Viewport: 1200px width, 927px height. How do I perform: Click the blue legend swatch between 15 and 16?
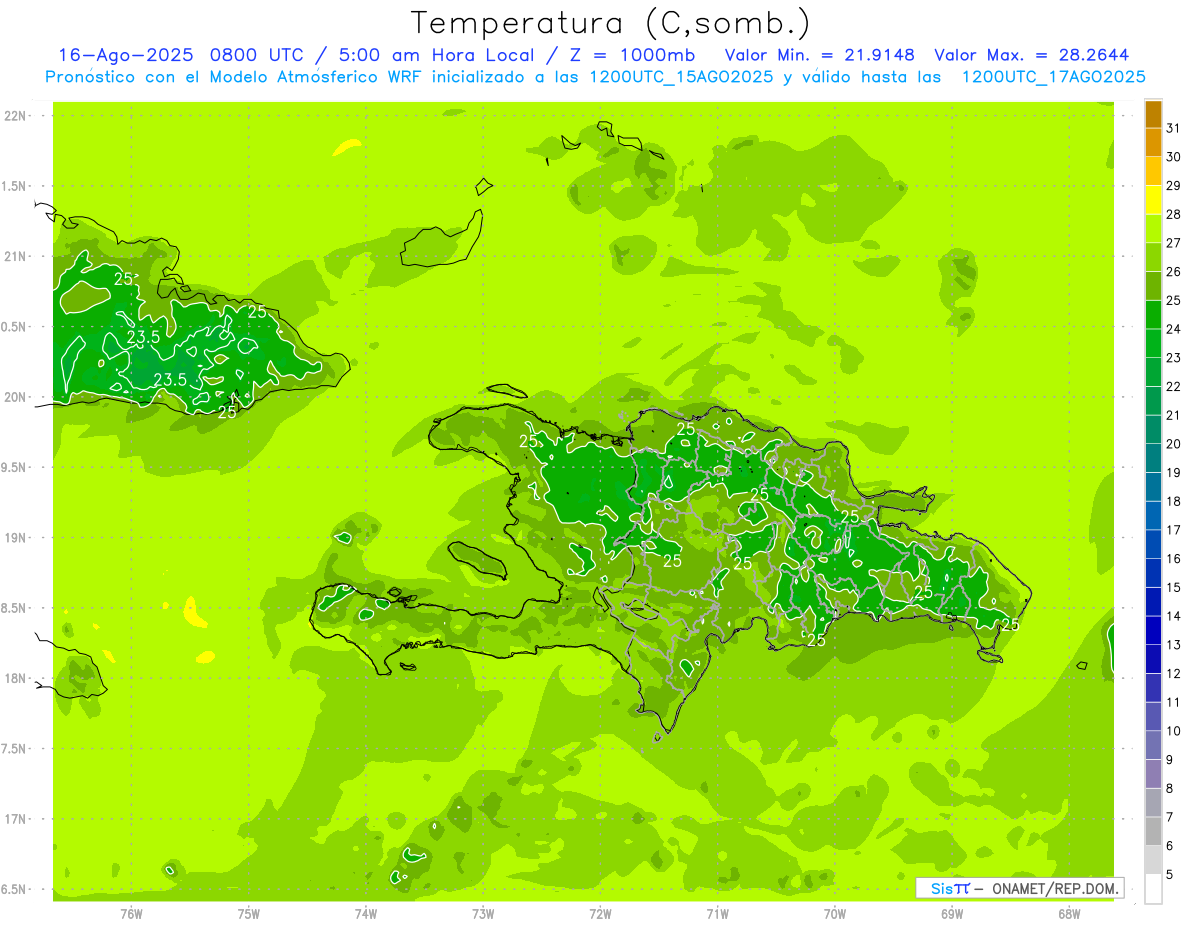point(1153,573)
